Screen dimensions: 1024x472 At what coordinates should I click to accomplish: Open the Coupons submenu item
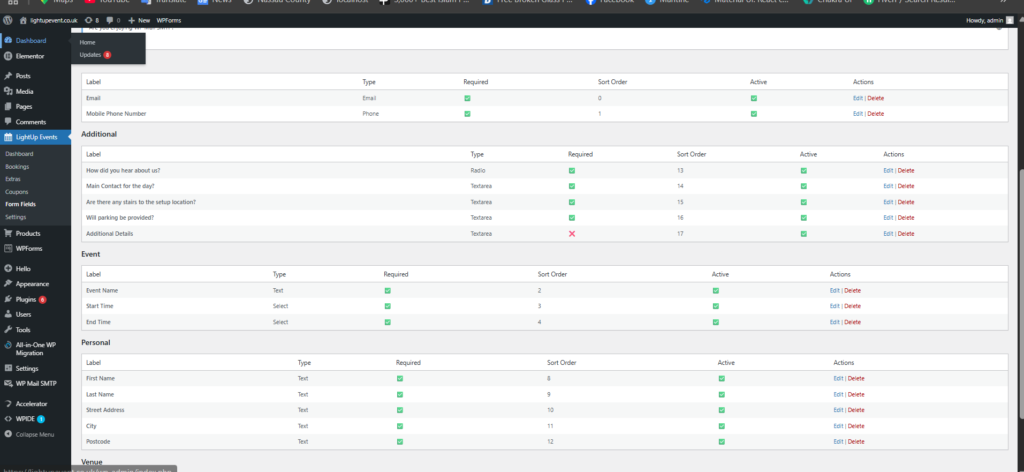point(16,192)
